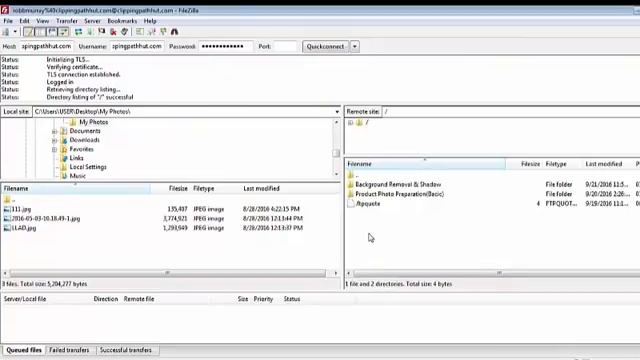Open the Server menu

click(x=92, y=21)
